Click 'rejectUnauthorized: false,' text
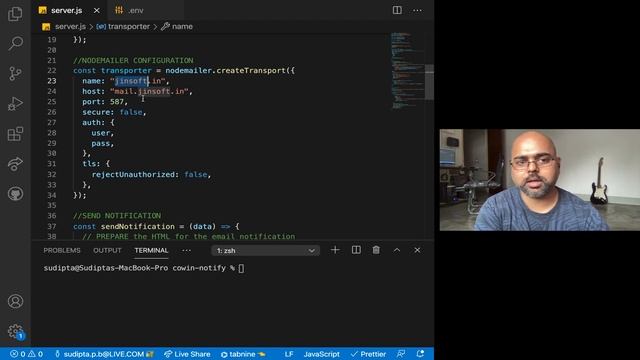Image resolution: width=640 pixels, height=360 pixels. 151,174
